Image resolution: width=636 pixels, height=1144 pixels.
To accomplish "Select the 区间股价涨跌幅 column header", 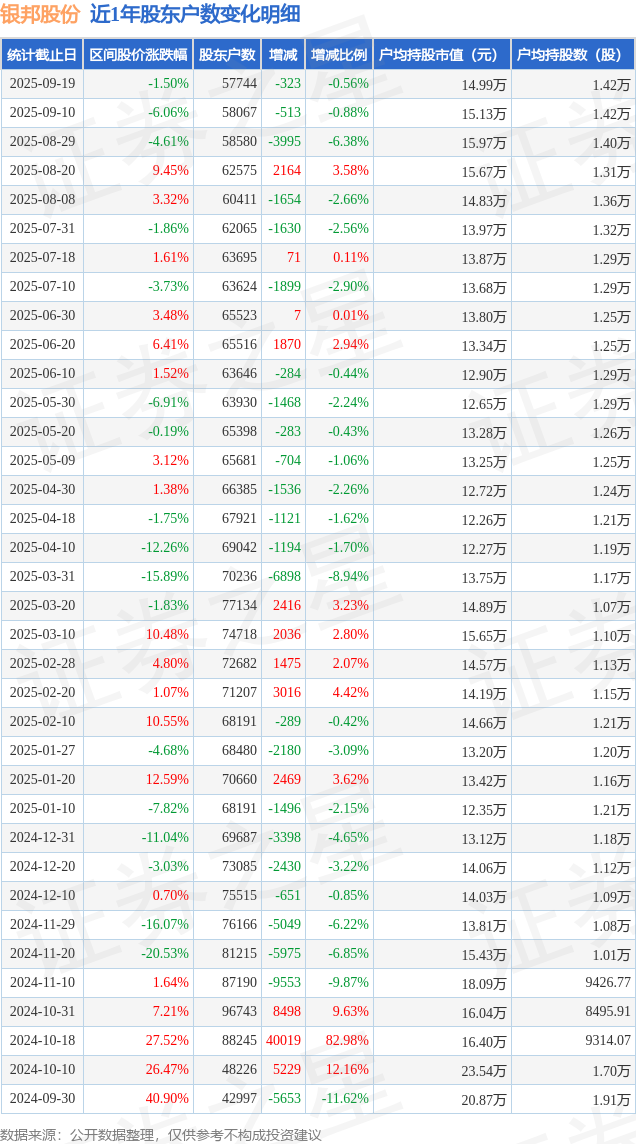I will pyautogui.click(x=138, y=55).
